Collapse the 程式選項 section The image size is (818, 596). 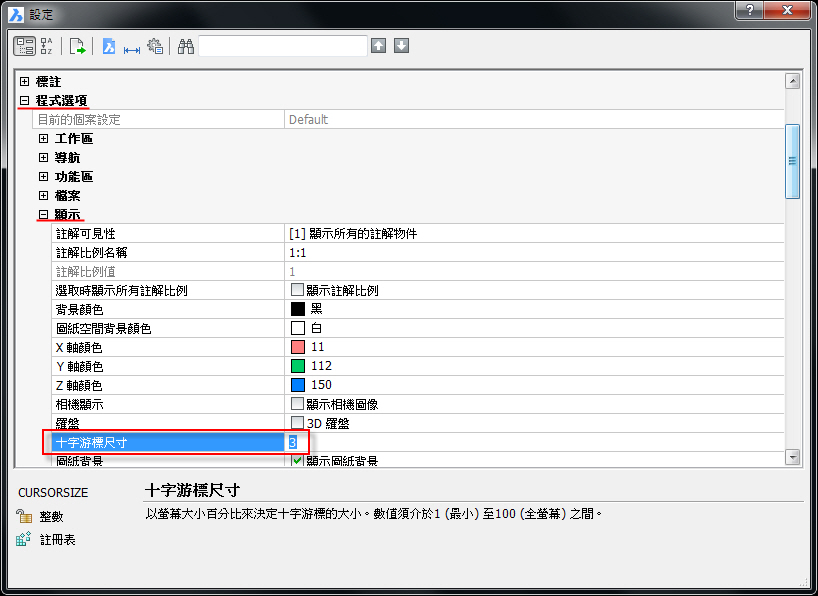25,100
